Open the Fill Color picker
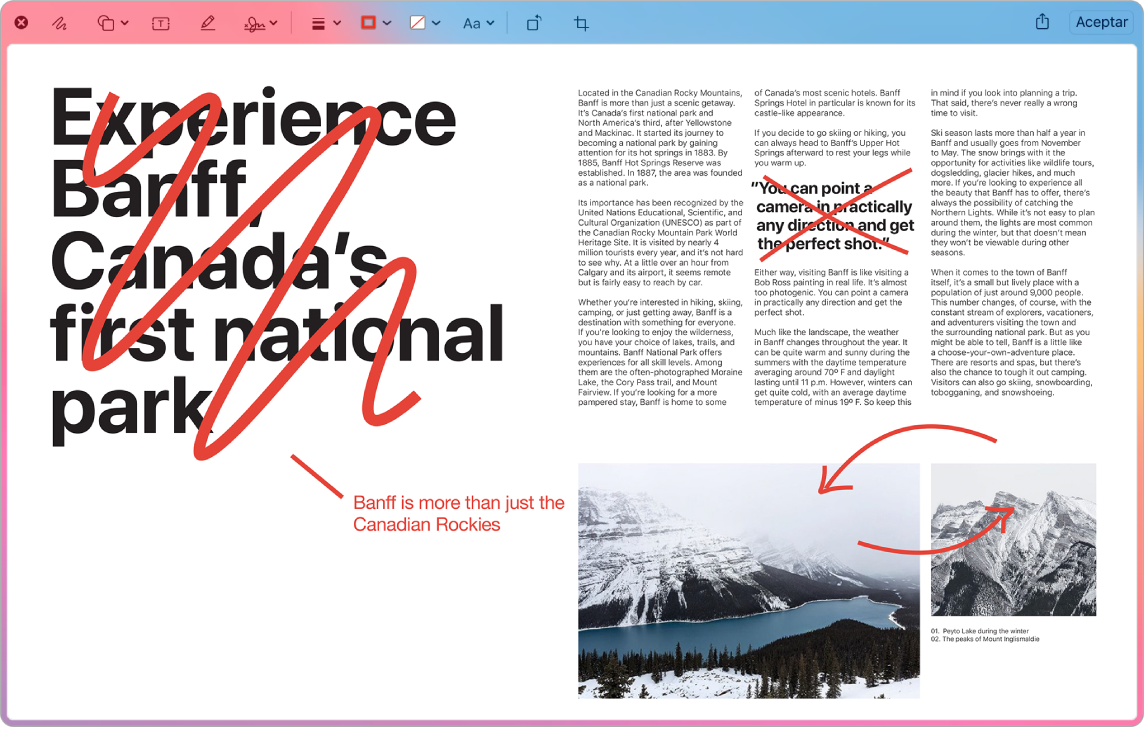The width and height of the screenshot is (1144, 729). pyautogui.click(x=417, y=22)
